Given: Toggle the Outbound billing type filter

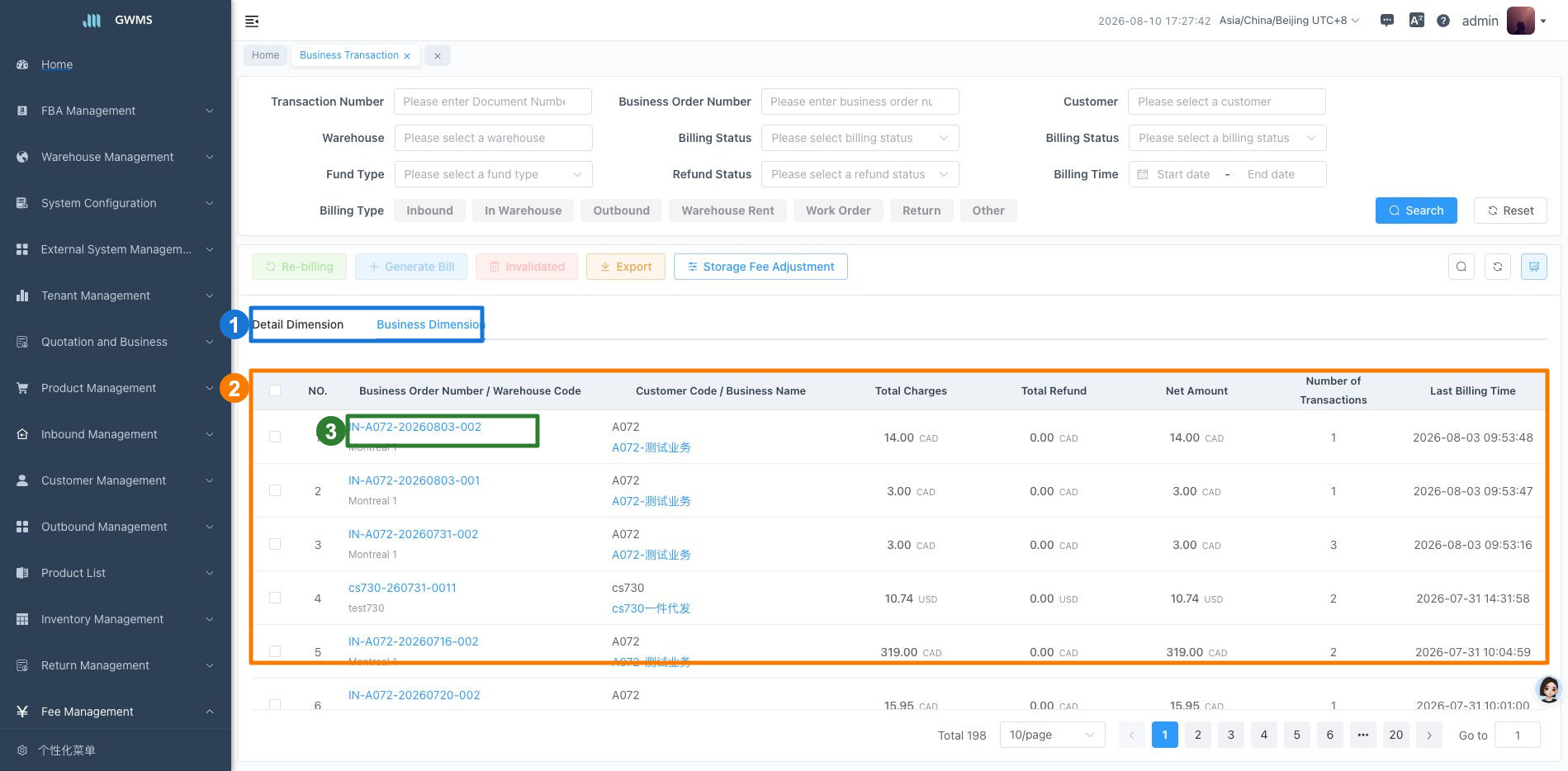Looking at the screenshot, I should point(621,210).
